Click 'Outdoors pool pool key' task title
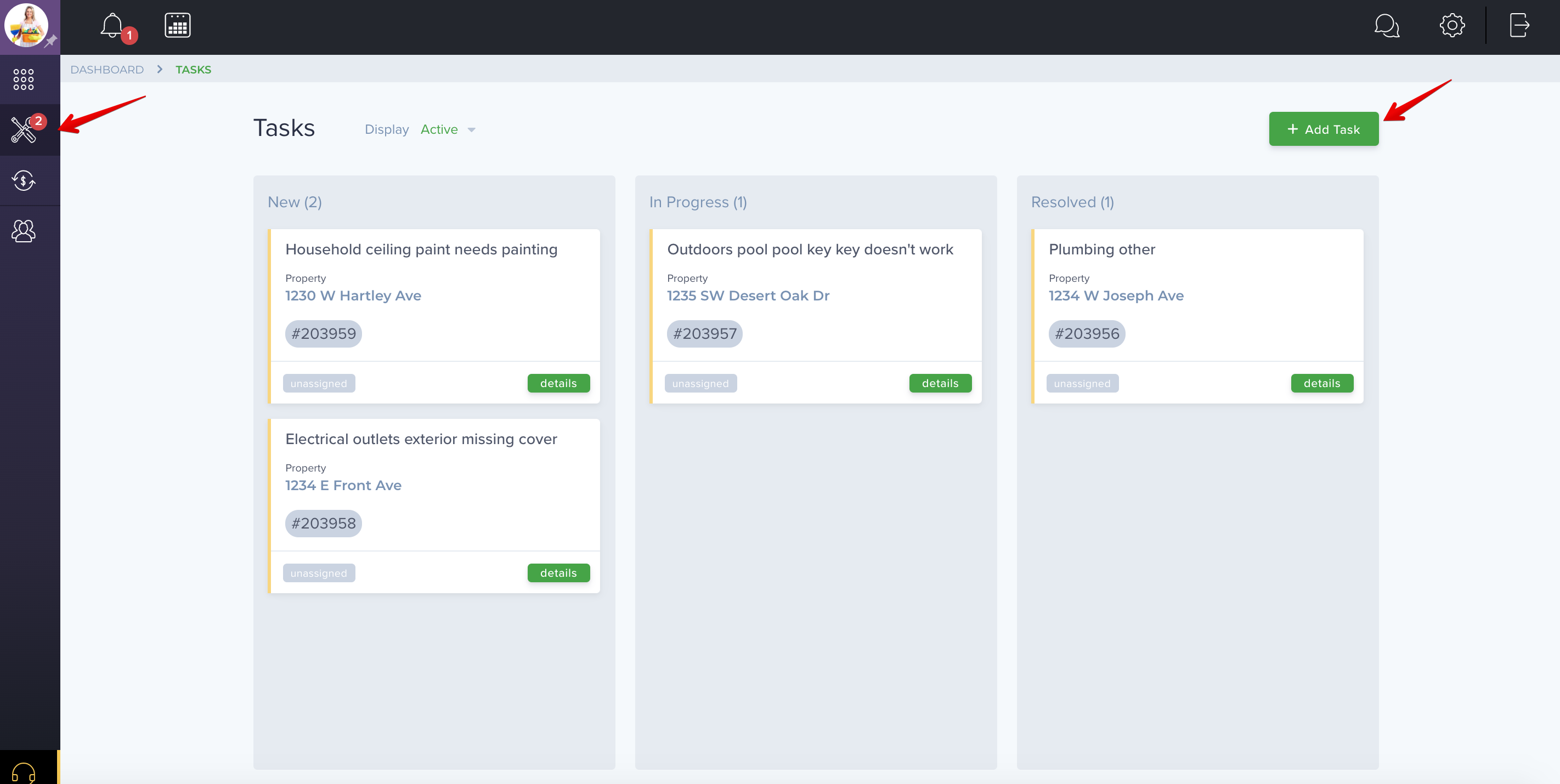 [810, 249]
